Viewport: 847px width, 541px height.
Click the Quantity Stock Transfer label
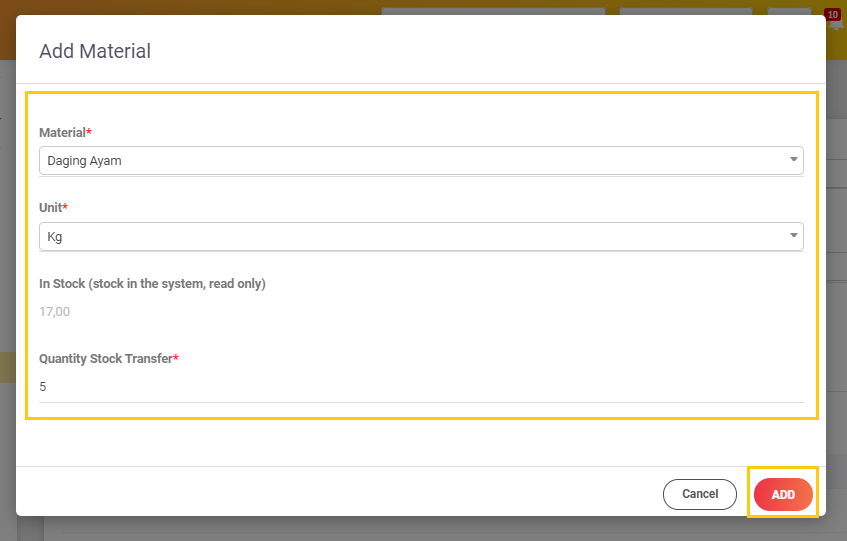coord(106,359)
